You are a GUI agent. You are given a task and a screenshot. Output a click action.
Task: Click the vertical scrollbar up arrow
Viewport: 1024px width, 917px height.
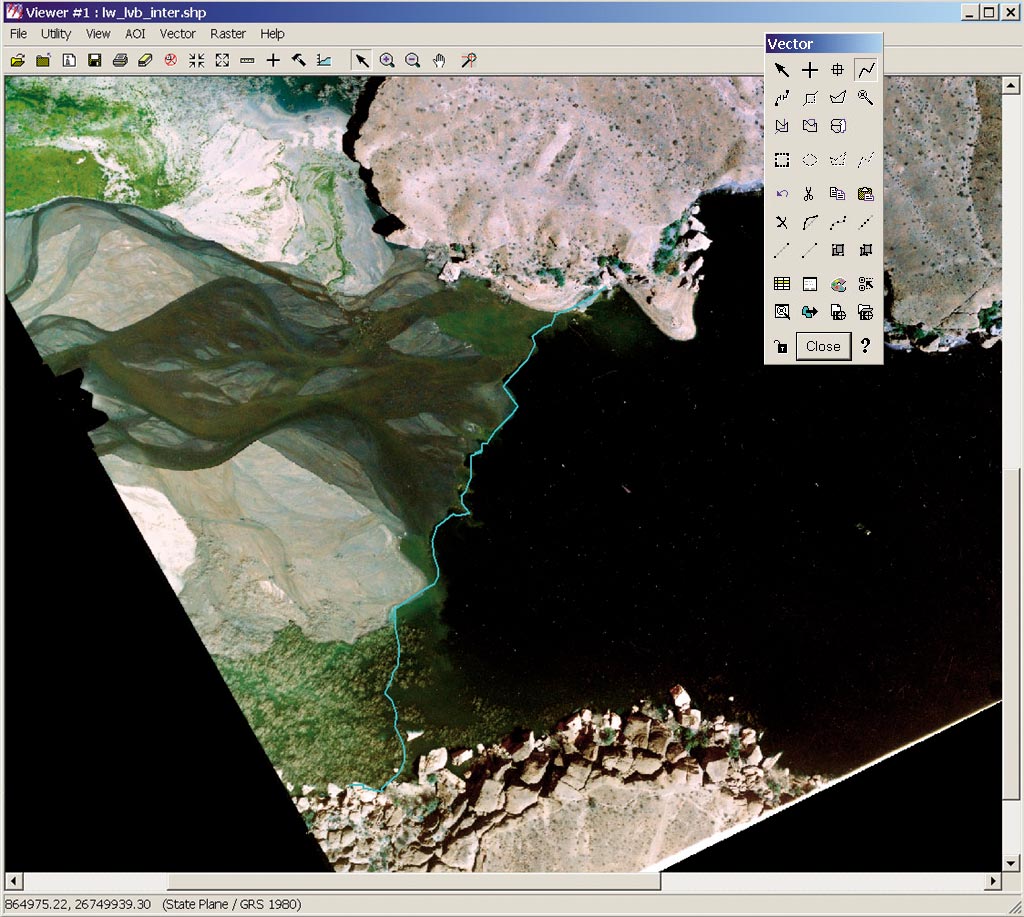tap(1011, 85)
